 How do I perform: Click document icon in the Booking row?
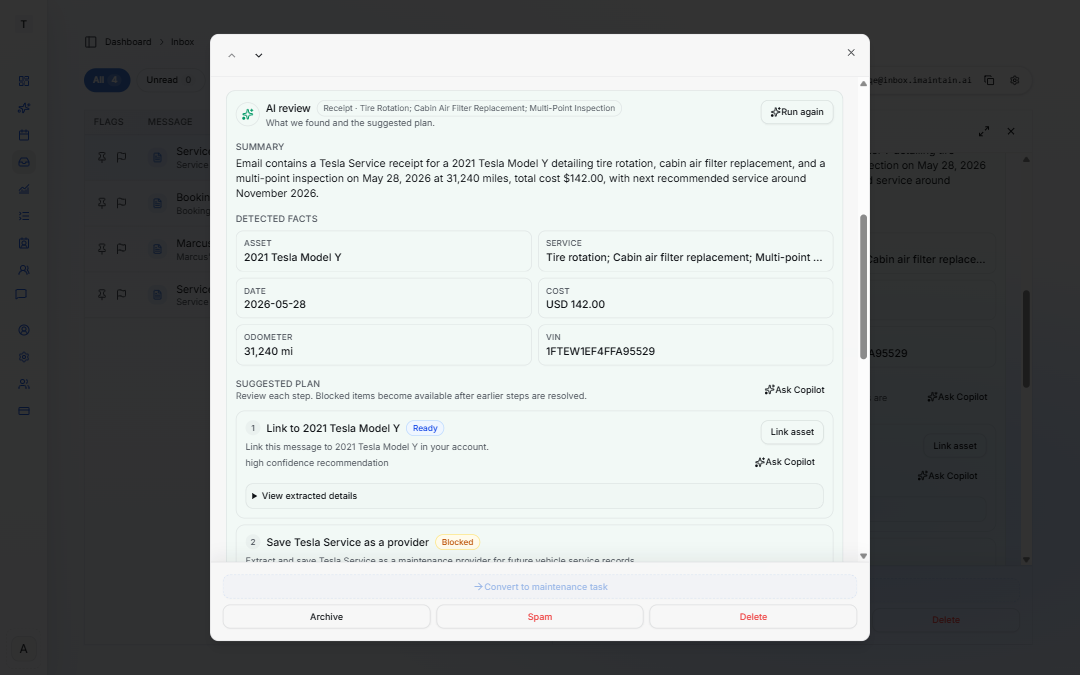coord(157,203)
